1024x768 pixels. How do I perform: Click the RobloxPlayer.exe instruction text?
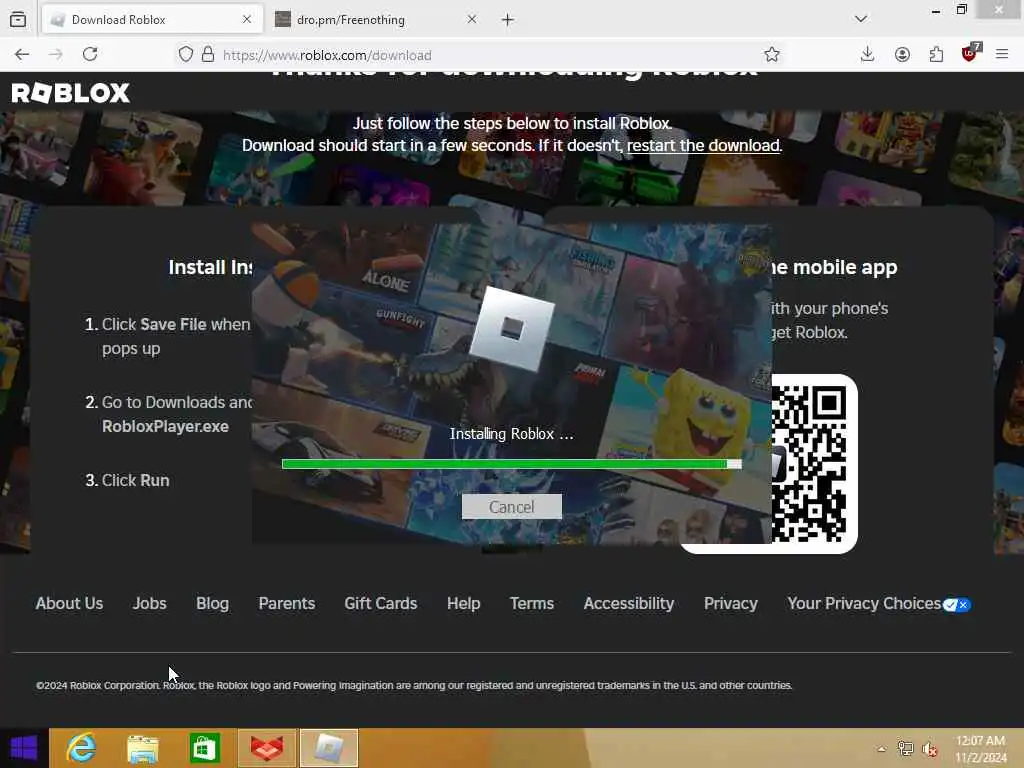coord(165,426)
